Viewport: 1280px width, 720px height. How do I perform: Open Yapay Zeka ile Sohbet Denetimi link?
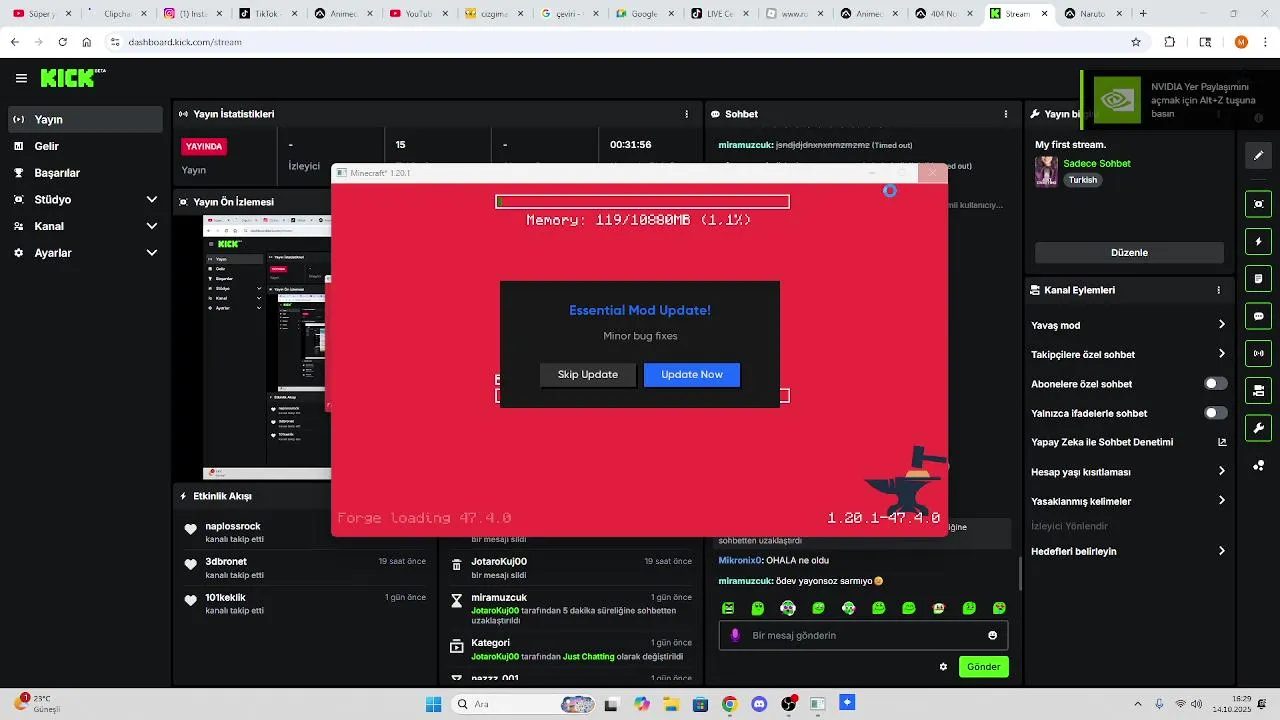pos(1129,442)
